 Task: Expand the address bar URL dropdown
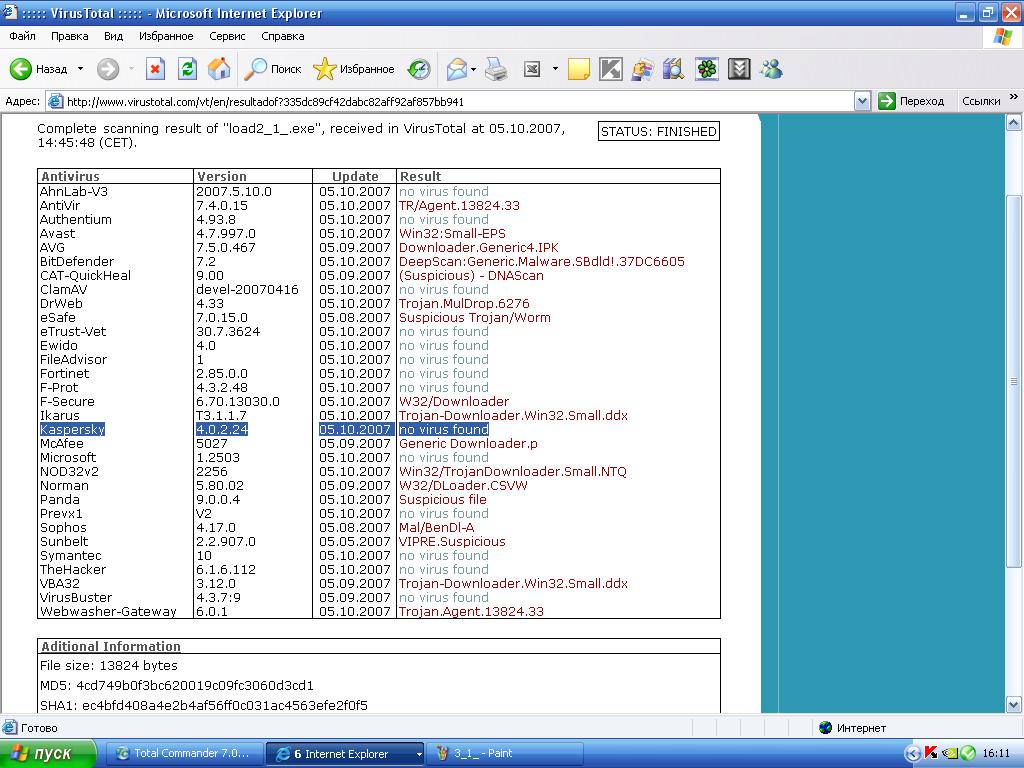[x=862, y=101]
